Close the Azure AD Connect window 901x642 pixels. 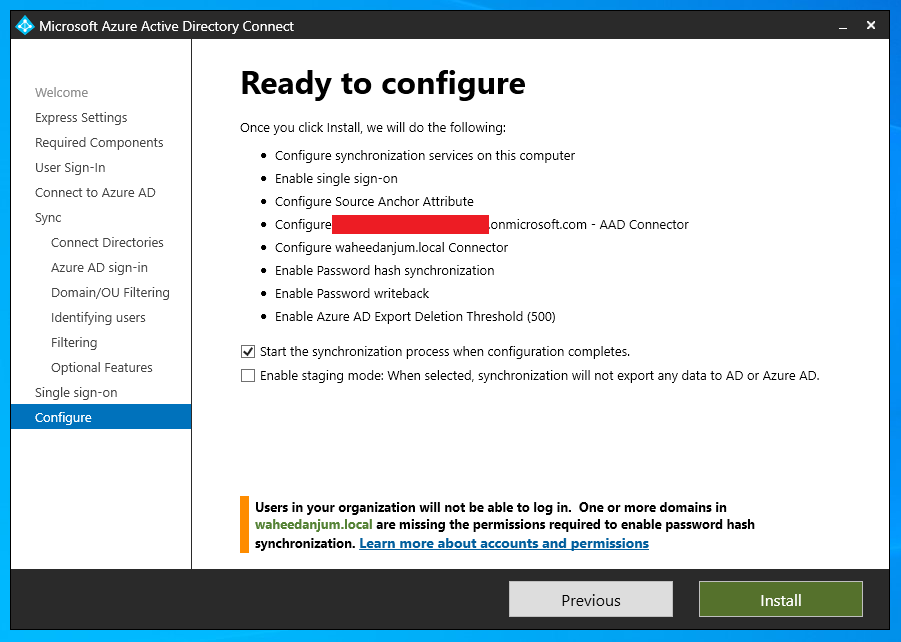tap(871, 25)
